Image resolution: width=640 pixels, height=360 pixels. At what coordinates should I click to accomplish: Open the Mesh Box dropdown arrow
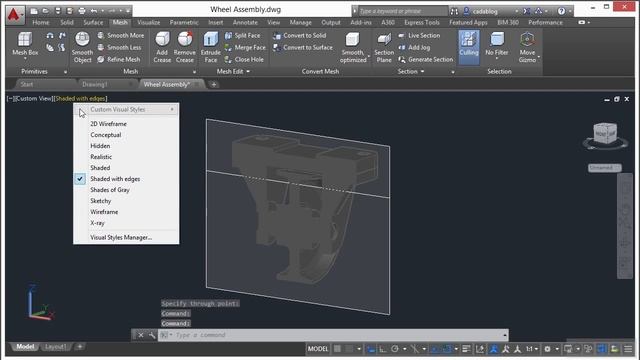(25, 59)
